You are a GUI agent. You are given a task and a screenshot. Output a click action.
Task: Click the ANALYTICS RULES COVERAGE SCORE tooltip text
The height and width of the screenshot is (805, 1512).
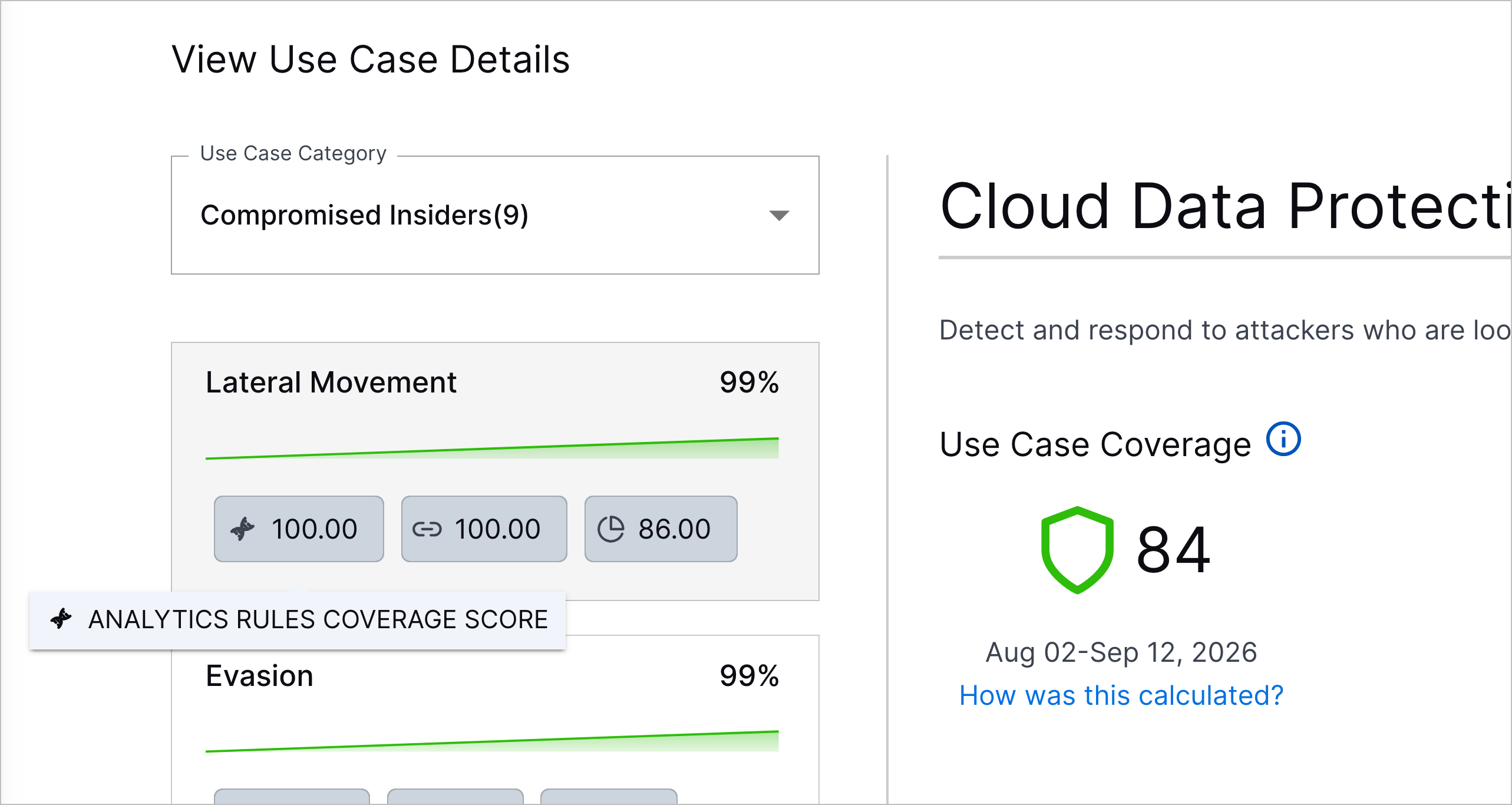point(318,619)
